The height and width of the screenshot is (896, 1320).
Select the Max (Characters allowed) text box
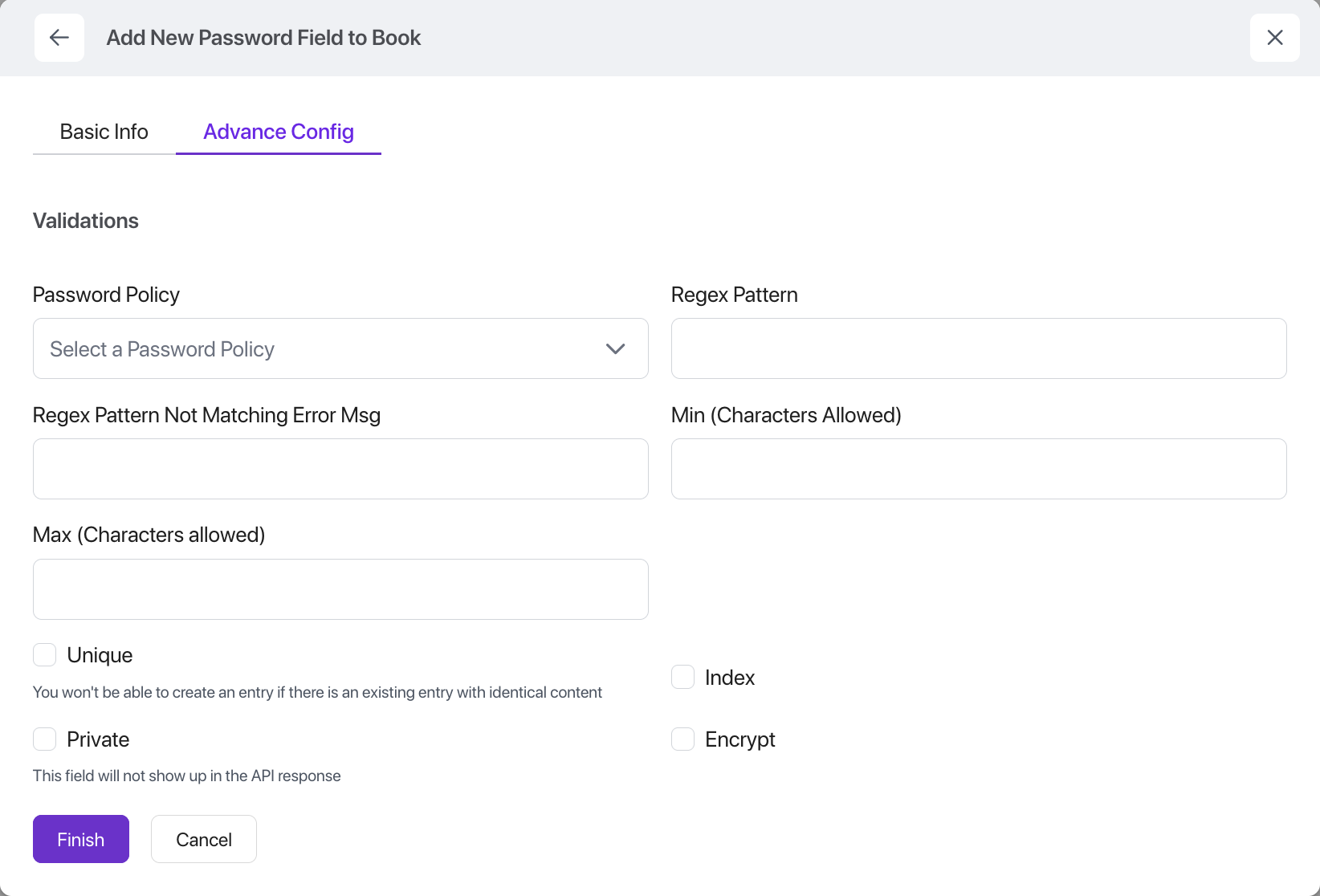pos(340,589)
